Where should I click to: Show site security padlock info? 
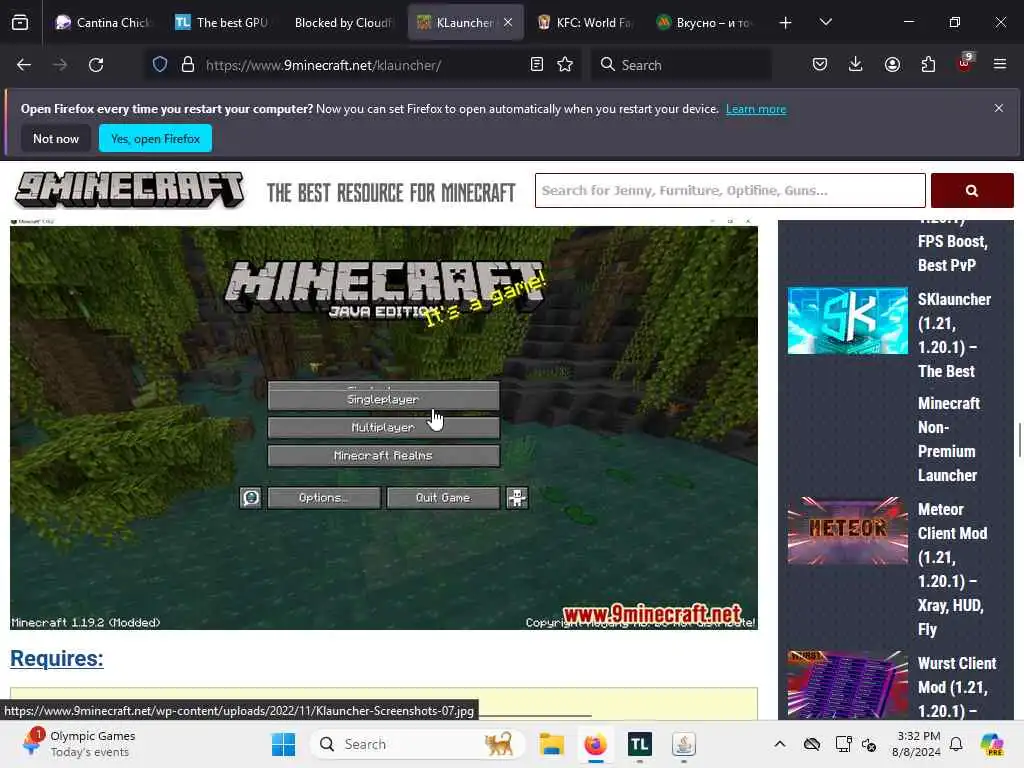(x=188, y=65)
